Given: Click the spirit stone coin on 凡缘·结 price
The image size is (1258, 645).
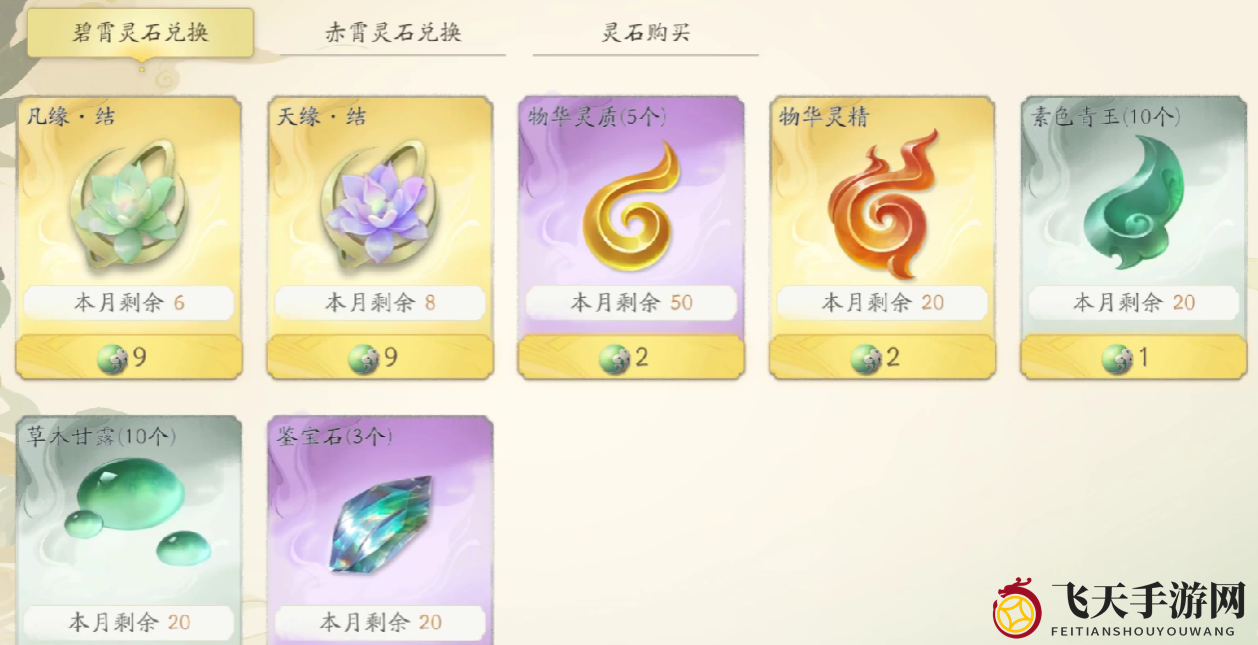Looking at the screenshot, I should click(112, 359).
